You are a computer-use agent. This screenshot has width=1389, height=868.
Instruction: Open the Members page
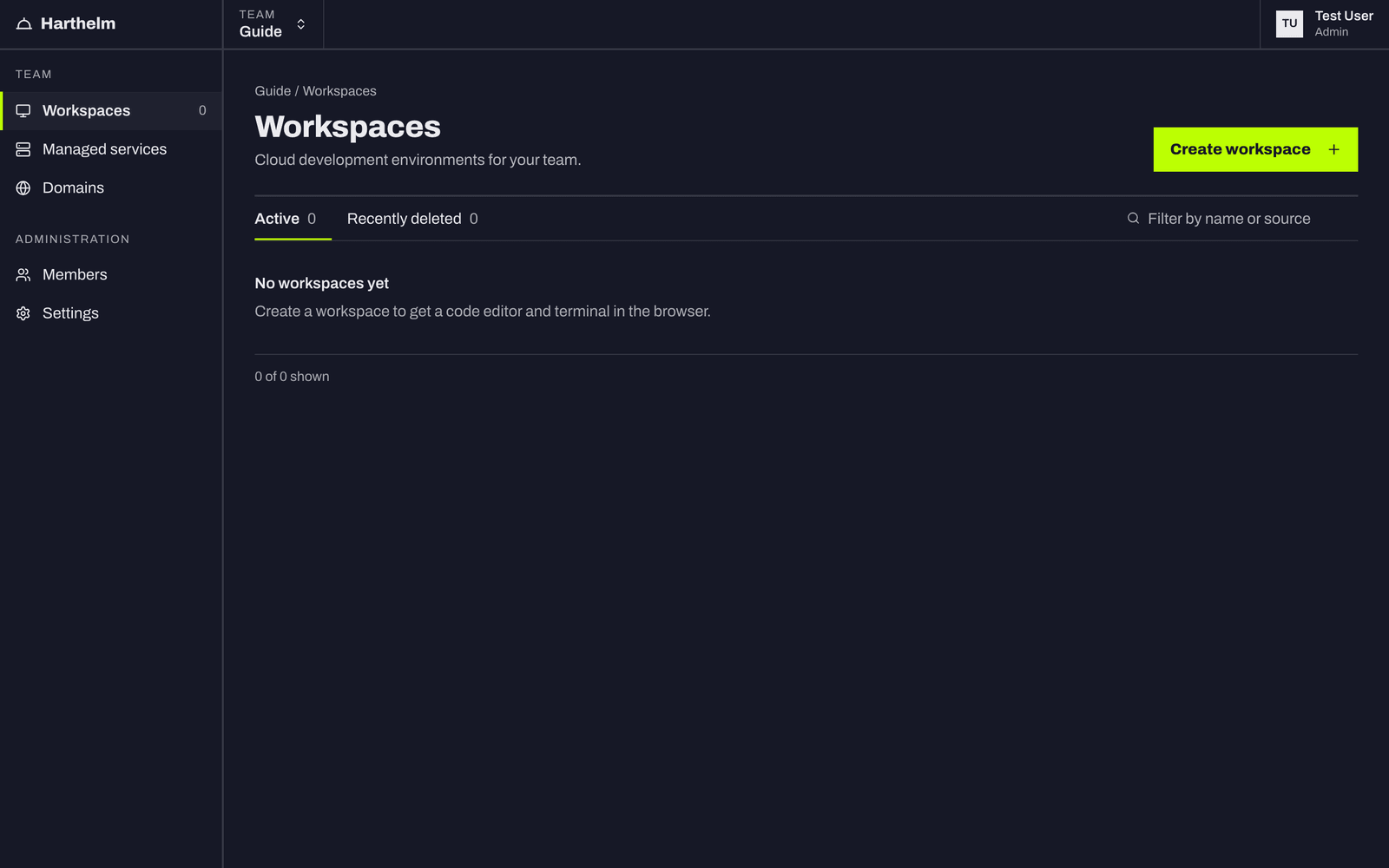pos(111,274)
